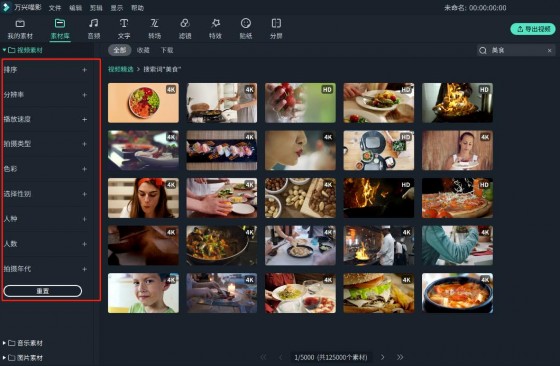This screenshot has width=560, height=366.
Task: Select the woman cooking at stove thumbnail
Action: click(222, 103)
